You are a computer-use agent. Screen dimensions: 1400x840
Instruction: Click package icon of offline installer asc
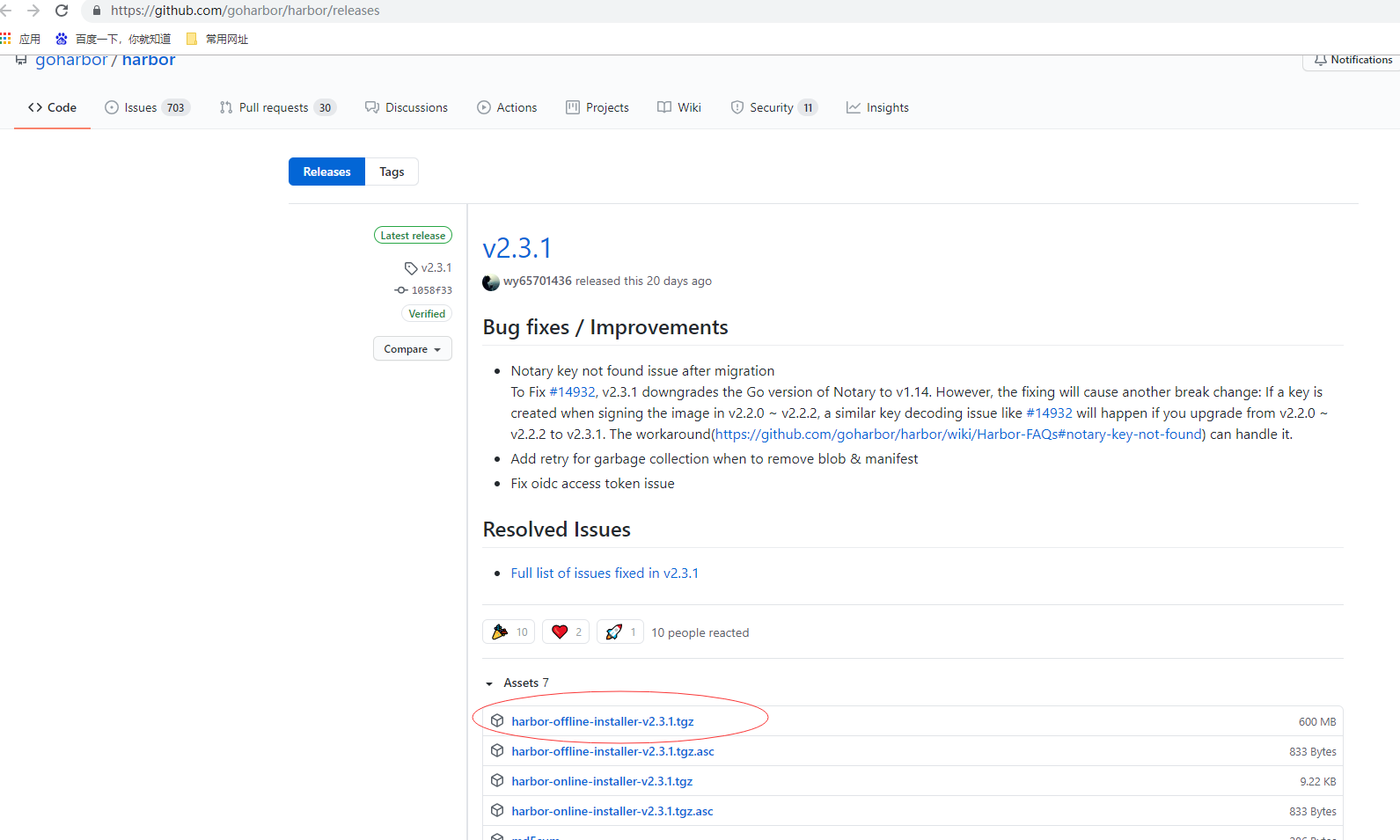tap(497, 750)
